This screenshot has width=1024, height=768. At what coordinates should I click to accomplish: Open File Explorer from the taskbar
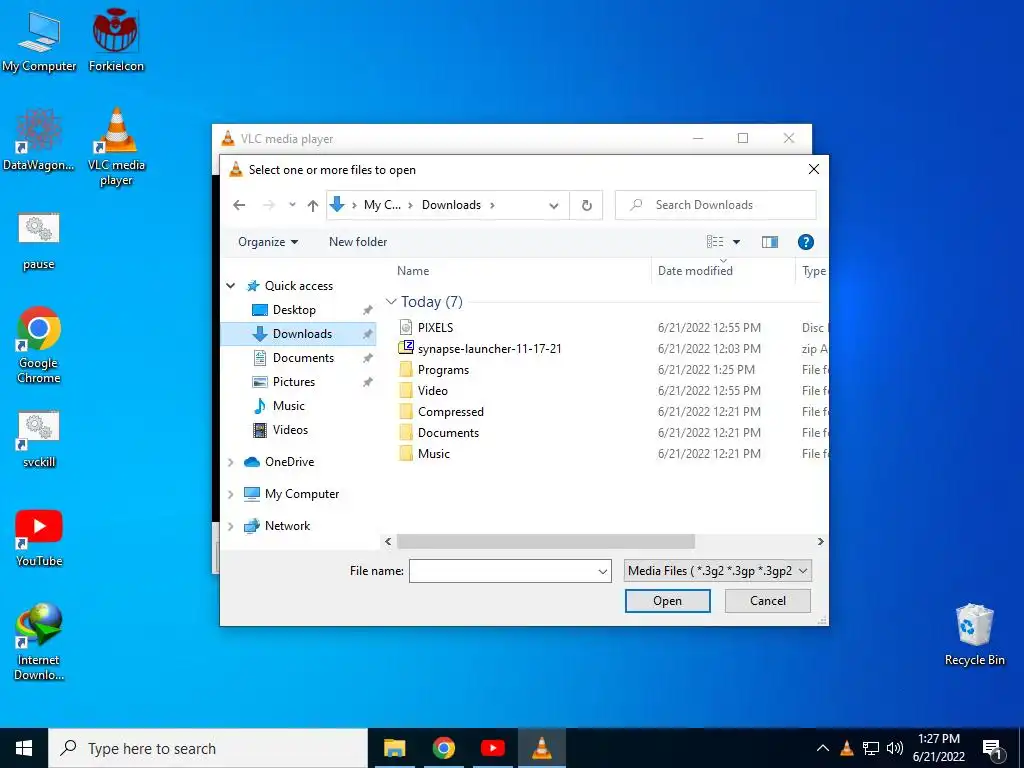click(394, 748)
